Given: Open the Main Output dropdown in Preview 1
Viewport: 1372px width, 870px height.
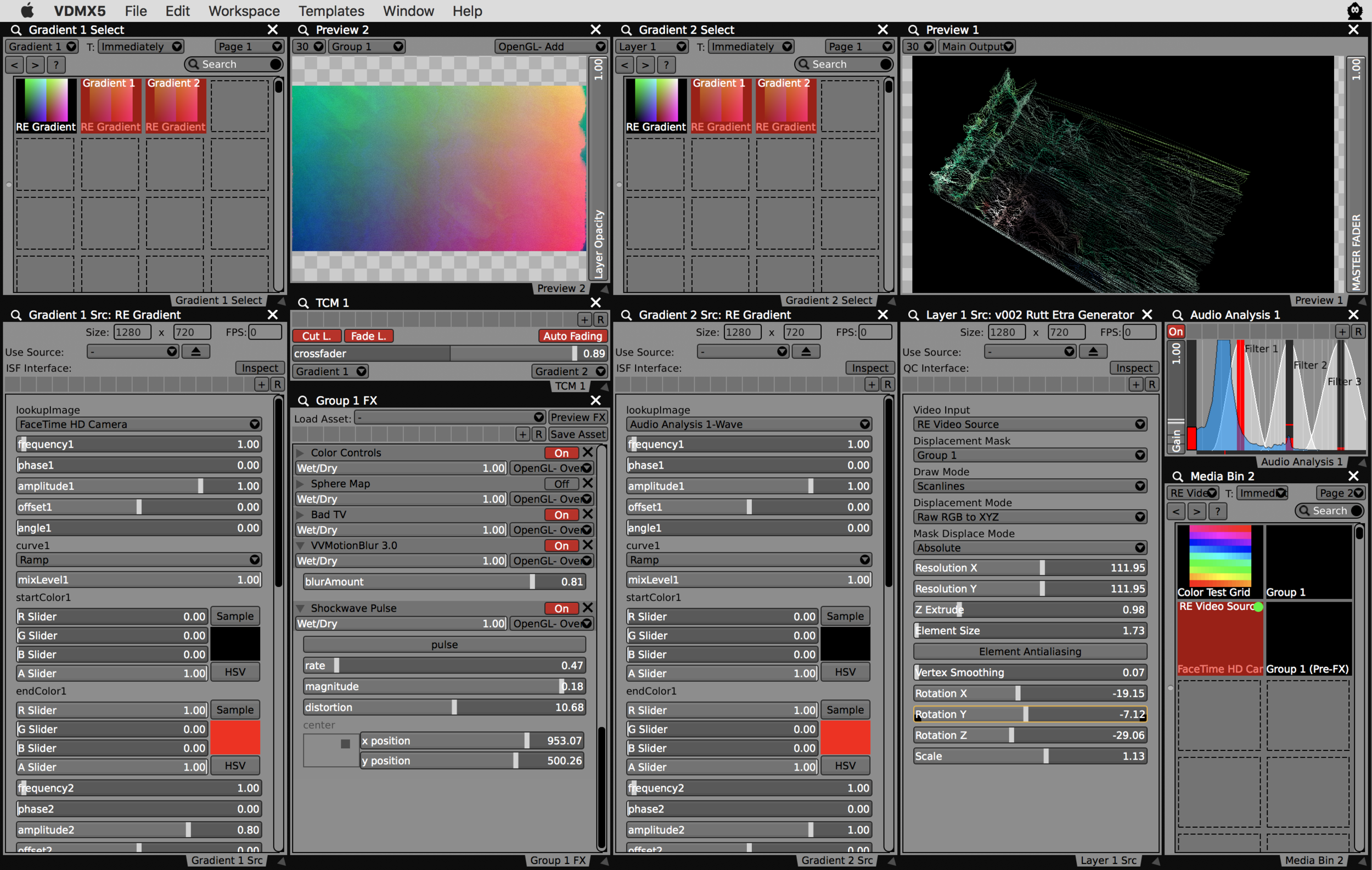Looking at the screenshot, I should point(977,47).
